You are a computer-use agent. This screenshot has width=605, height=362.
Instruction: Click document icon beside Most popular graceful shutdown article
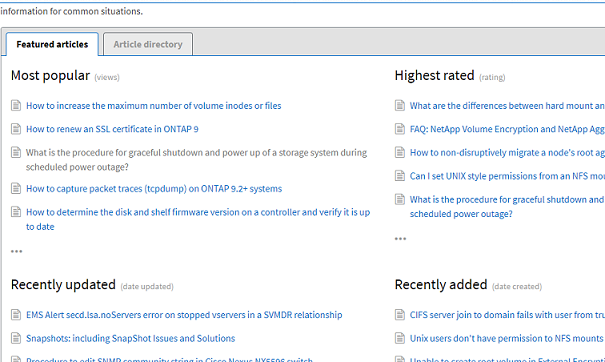pyautogui.click(x=16, y=152)
